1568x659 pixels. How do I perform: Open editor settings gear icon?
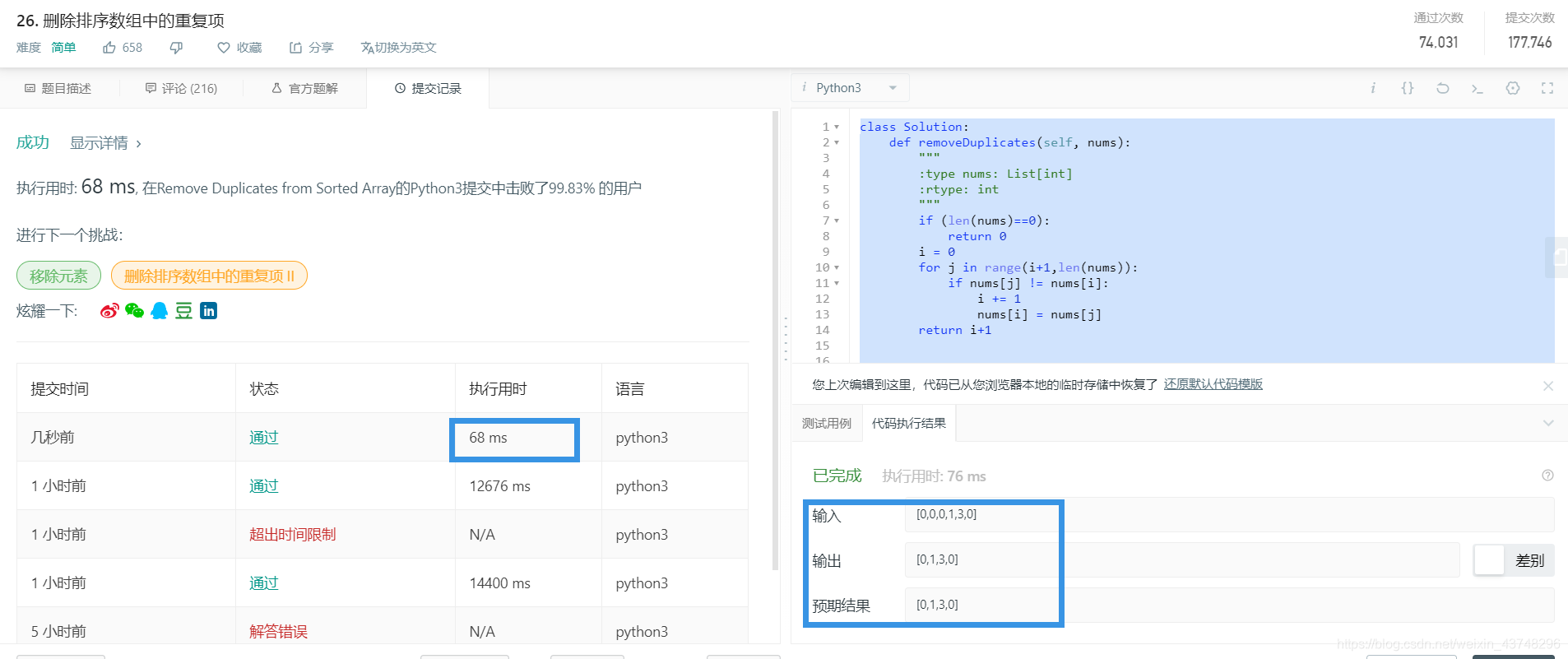(1513, 88)
